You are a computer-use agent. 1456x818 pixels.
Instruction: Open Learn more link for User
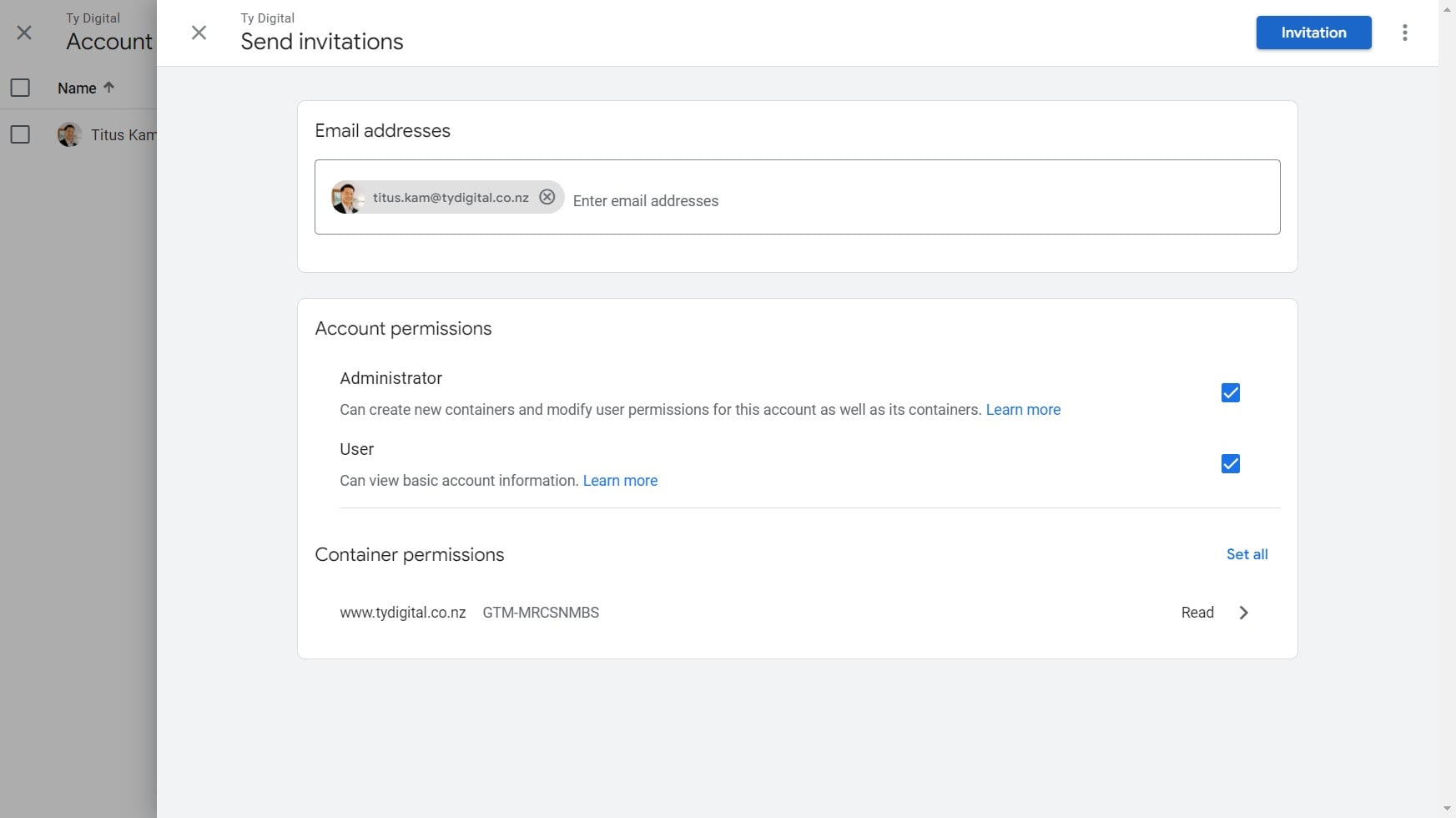point(620,481)
